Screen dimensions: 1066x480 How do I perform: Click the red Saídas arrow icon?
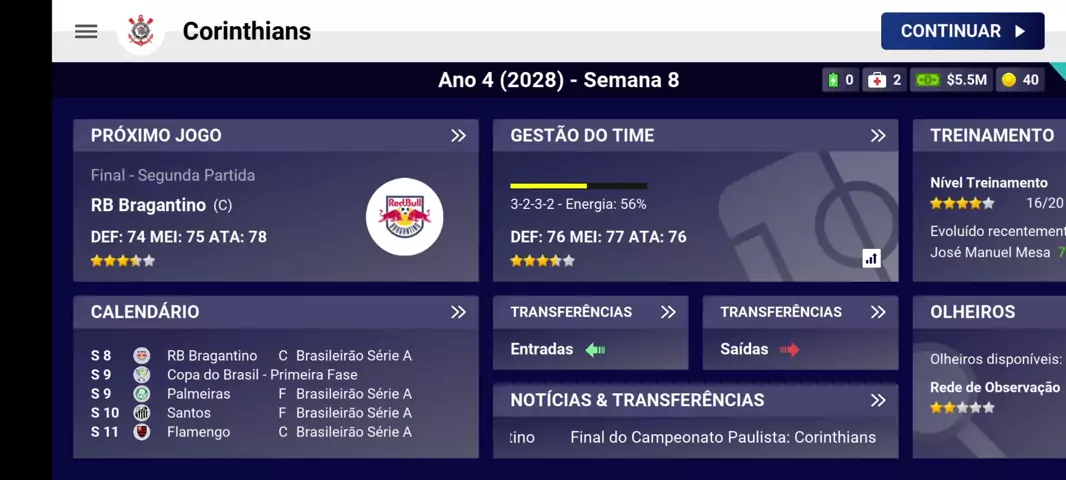tap(790, 349)
